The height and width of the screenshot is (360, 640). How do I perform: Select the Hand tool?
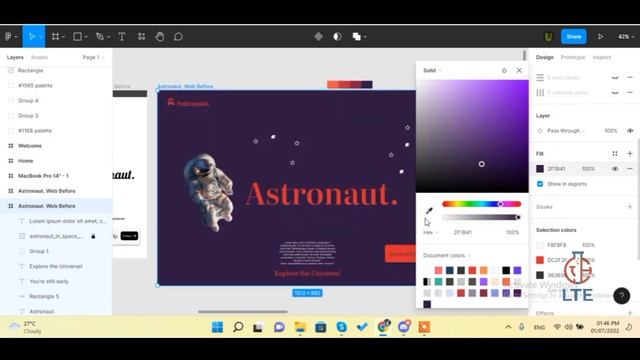(x=160, y=37)
